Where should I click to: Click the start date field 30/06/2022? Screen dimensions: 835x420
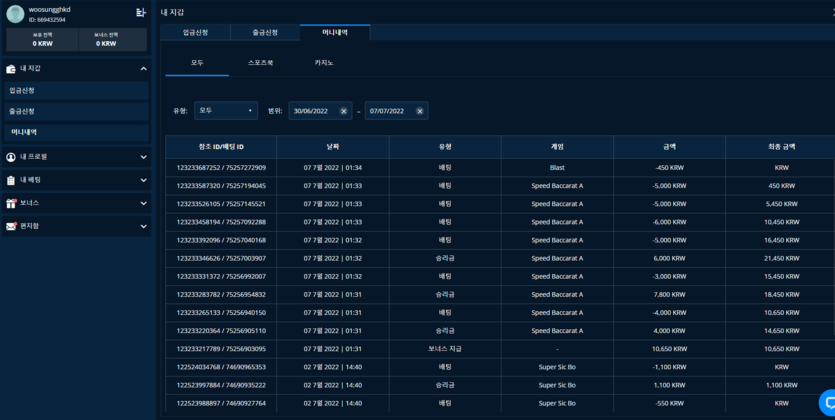tap(320, 111)
